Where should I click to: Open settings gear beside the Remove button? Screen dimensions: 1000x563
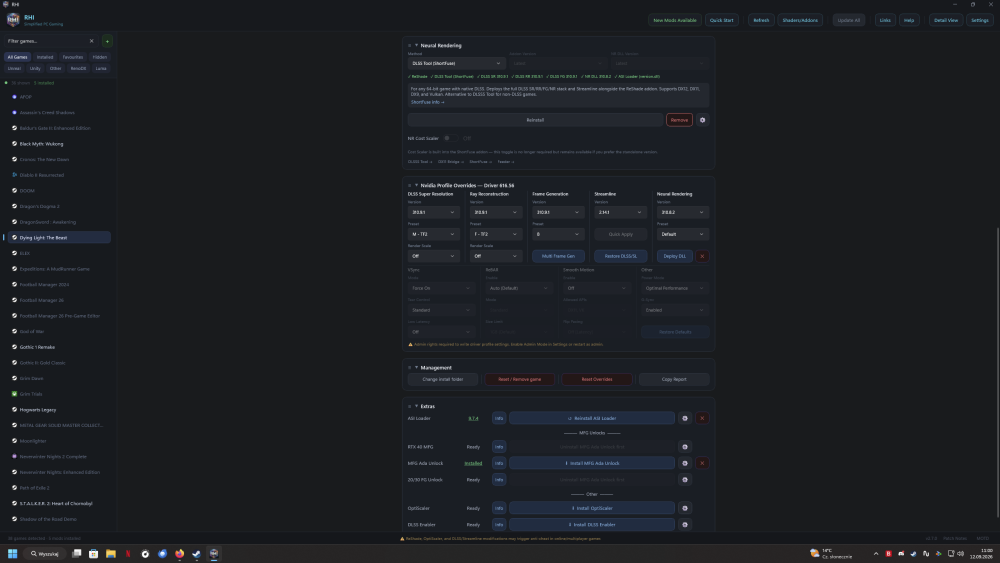[702, 120]
